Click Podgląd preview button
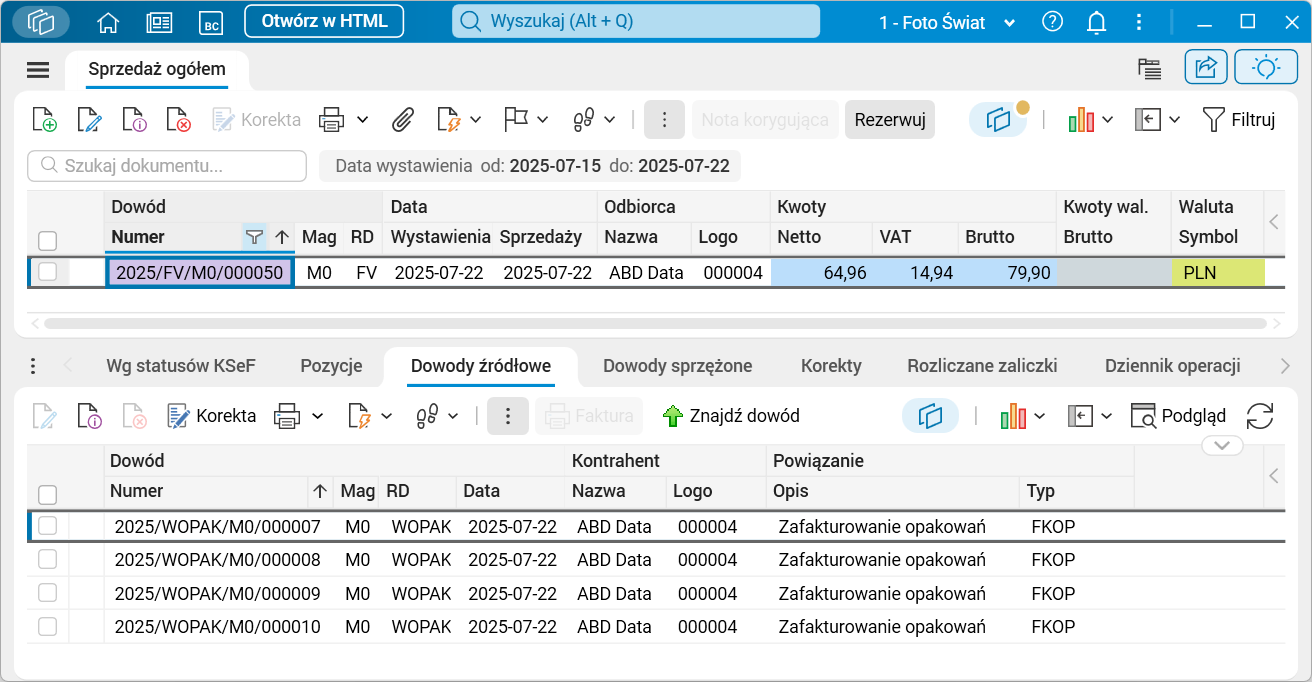This screenshot has width=1312, height=682. tap(1178, 416)
